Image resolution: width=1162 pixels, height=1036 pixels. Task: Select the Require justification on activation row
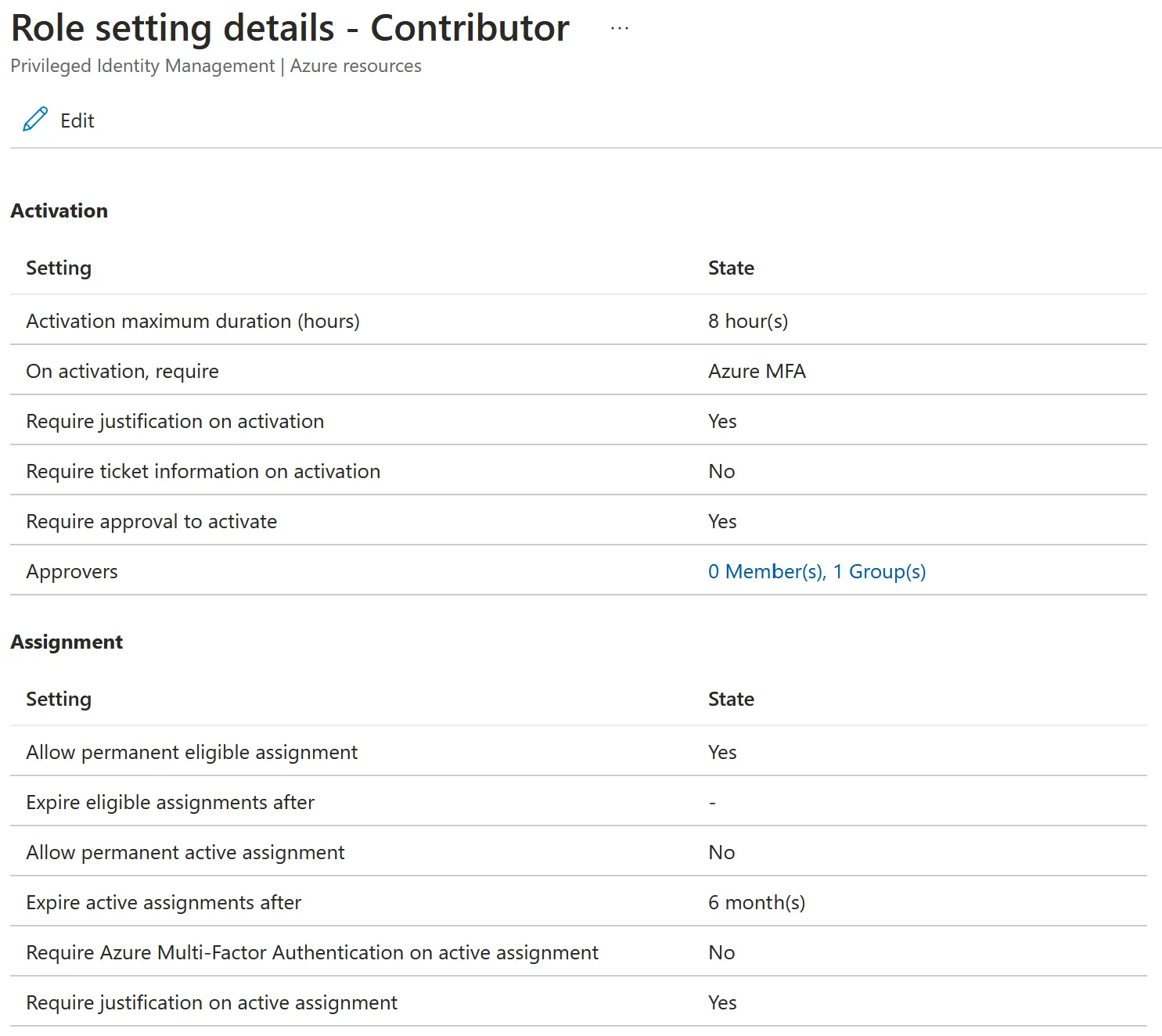click(x=174, y=422)
